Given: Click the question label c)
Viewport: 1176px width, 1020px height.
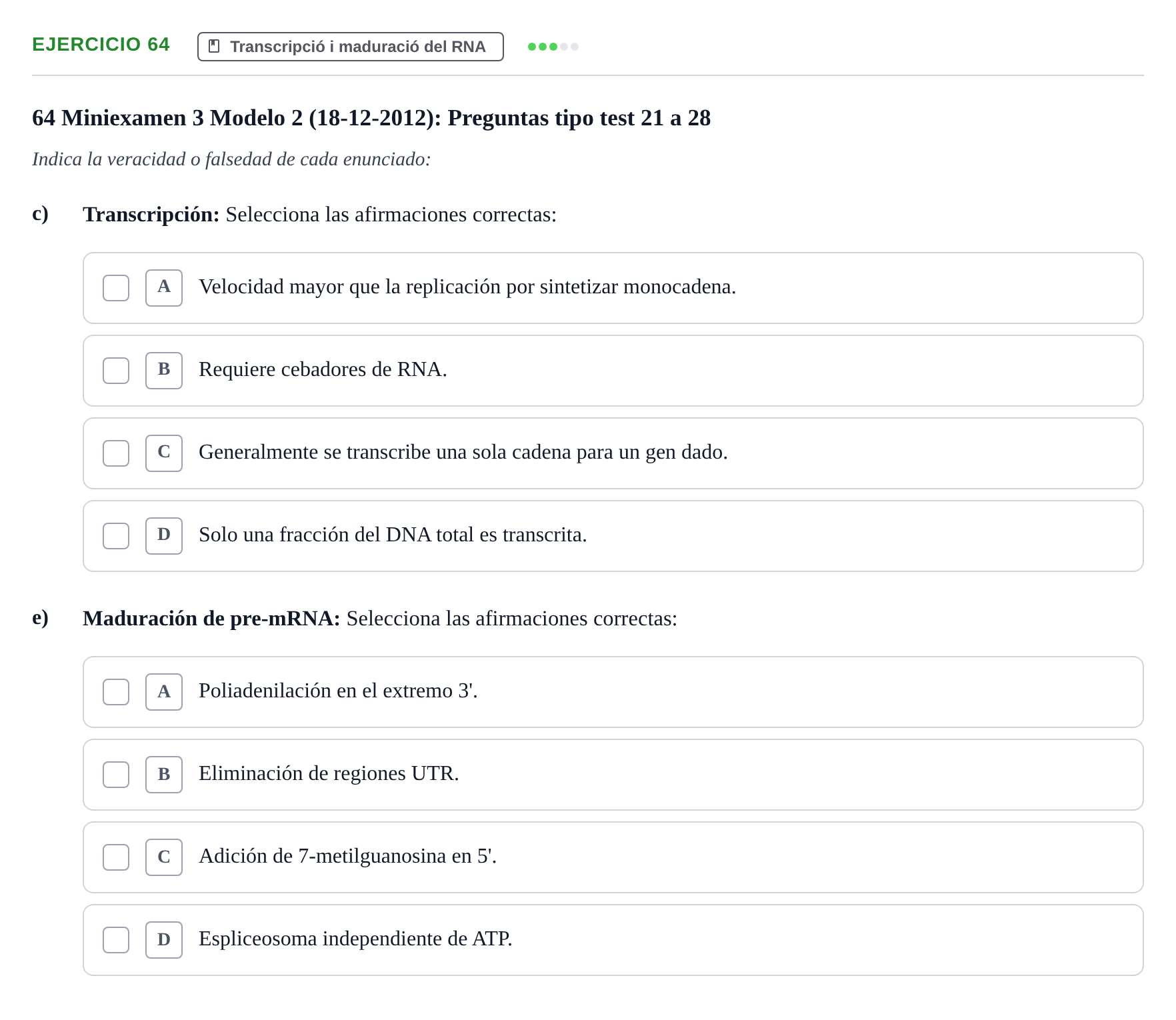Looking at the screenshot, I should tap(40, 214).
